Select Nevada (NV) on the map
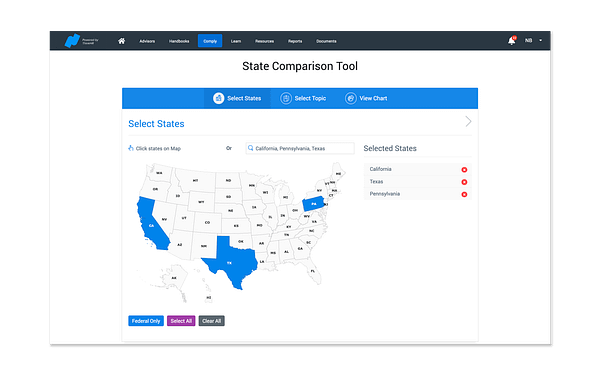The image size is (600, 375). click(x=164, y=219)
